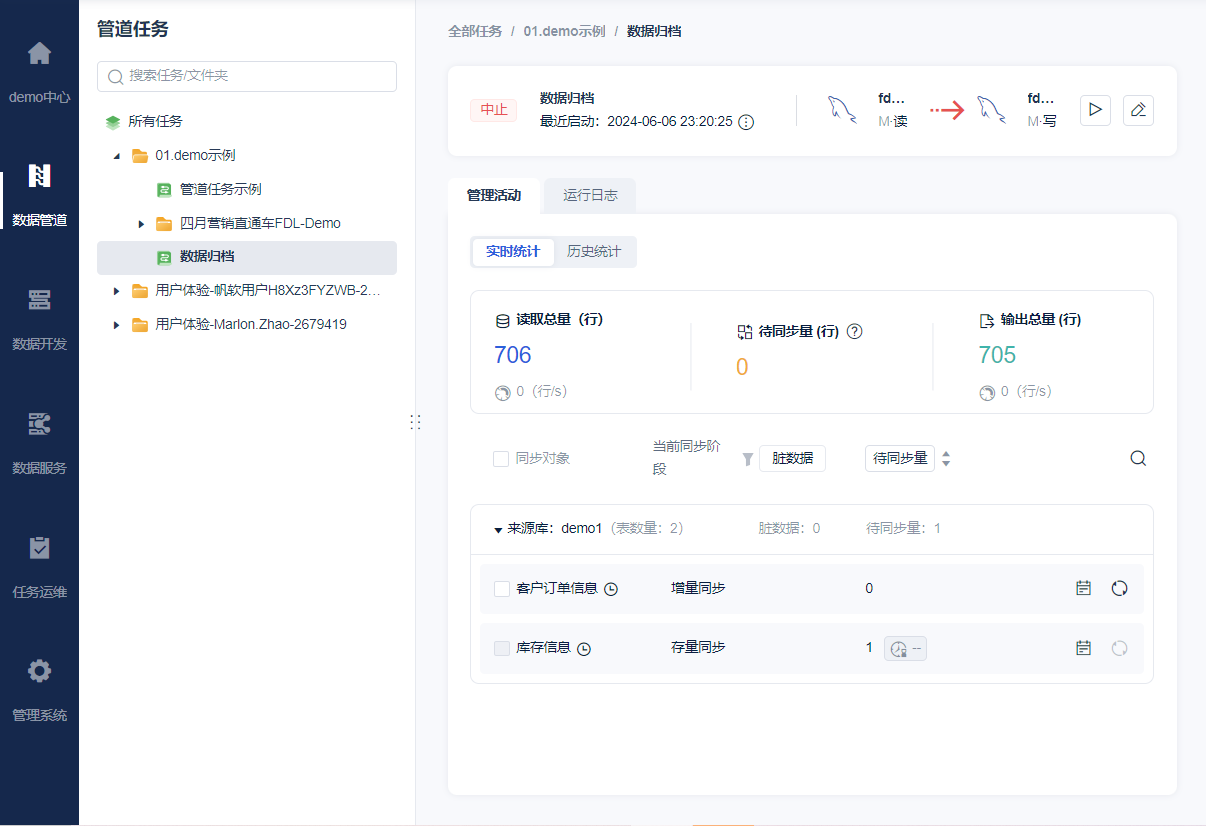Select 数据归档 in the task tree

point(247,257)
